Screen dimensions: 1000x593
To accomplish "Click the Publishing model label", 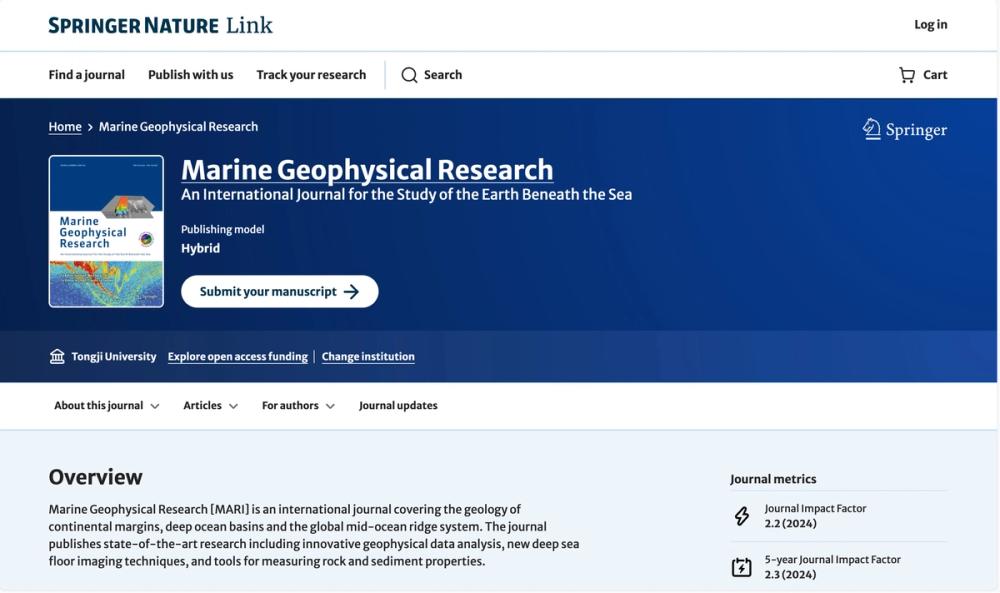I will point(223,230).
